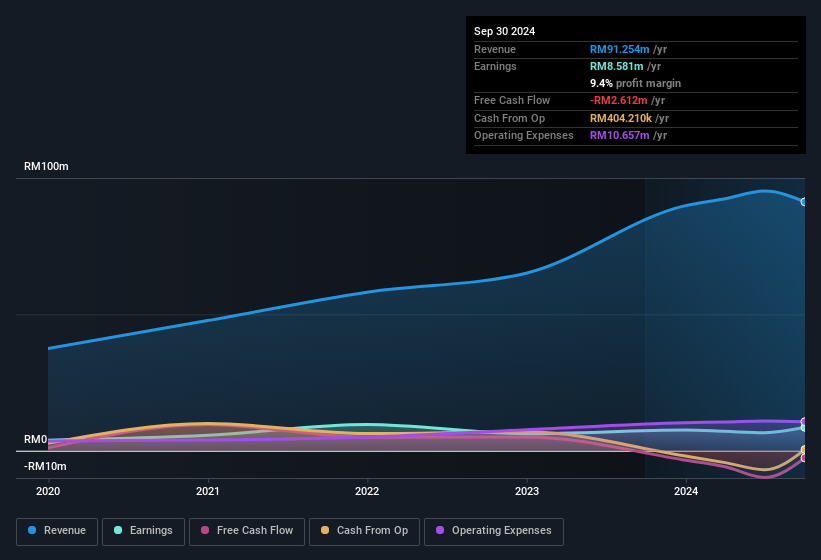
Task: Click the -RM2.612m free cash flow value
Action: pyautogui.click(x=619, y=100)
